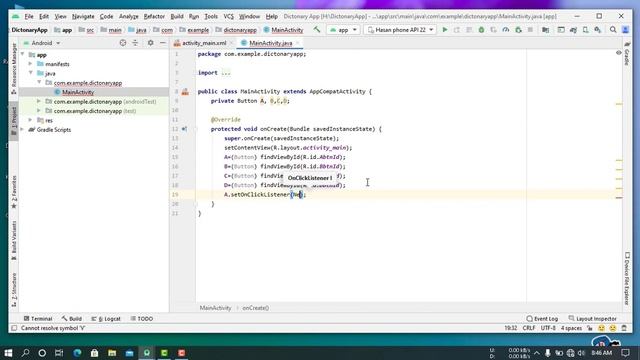The height and width of the screenshot is (360, 640).
Task: Run the app with the green play icon
Action: (445, 30)
